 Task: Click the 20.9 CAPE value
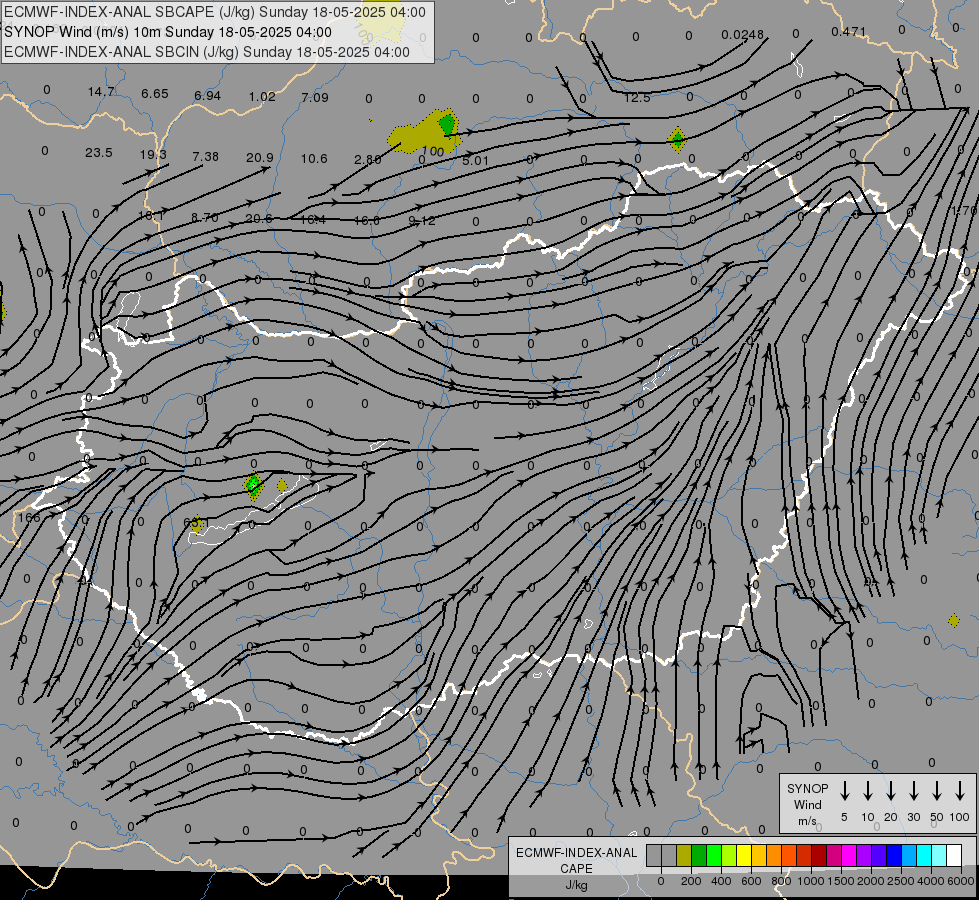click(260, 157)
